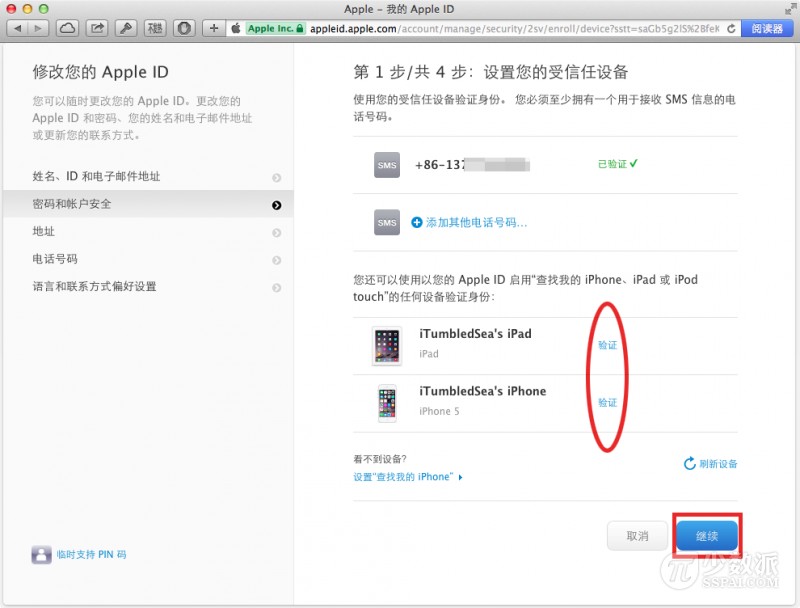Viewport: 800px width, 608px height.
Task: Open the 地址 sidebar section
Action: tap(148, 232)
